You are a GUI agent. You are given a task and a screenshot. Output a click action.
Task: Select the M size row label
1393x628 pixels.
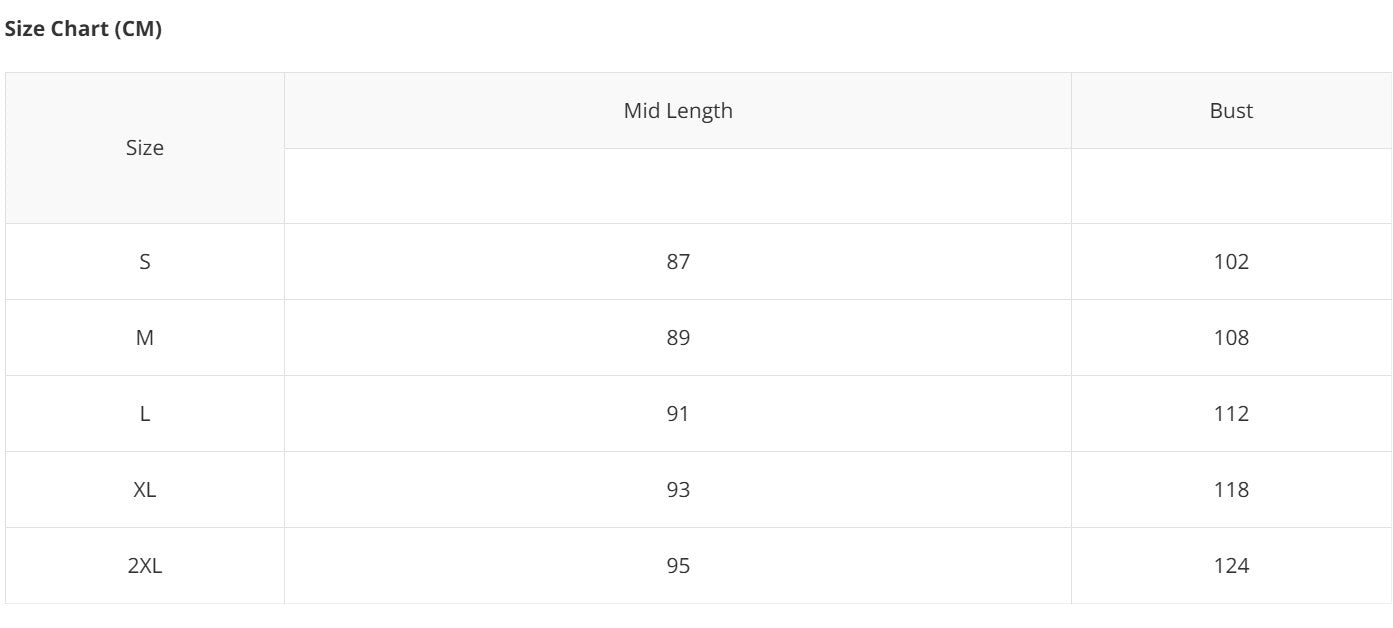point(145,338)
